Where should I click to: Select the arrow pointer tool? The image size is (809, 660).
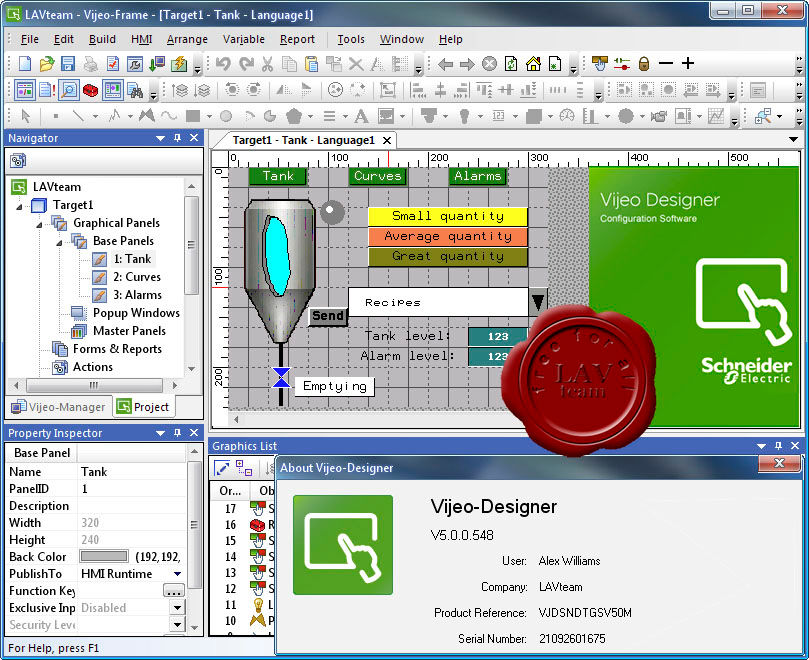[26, 116]
